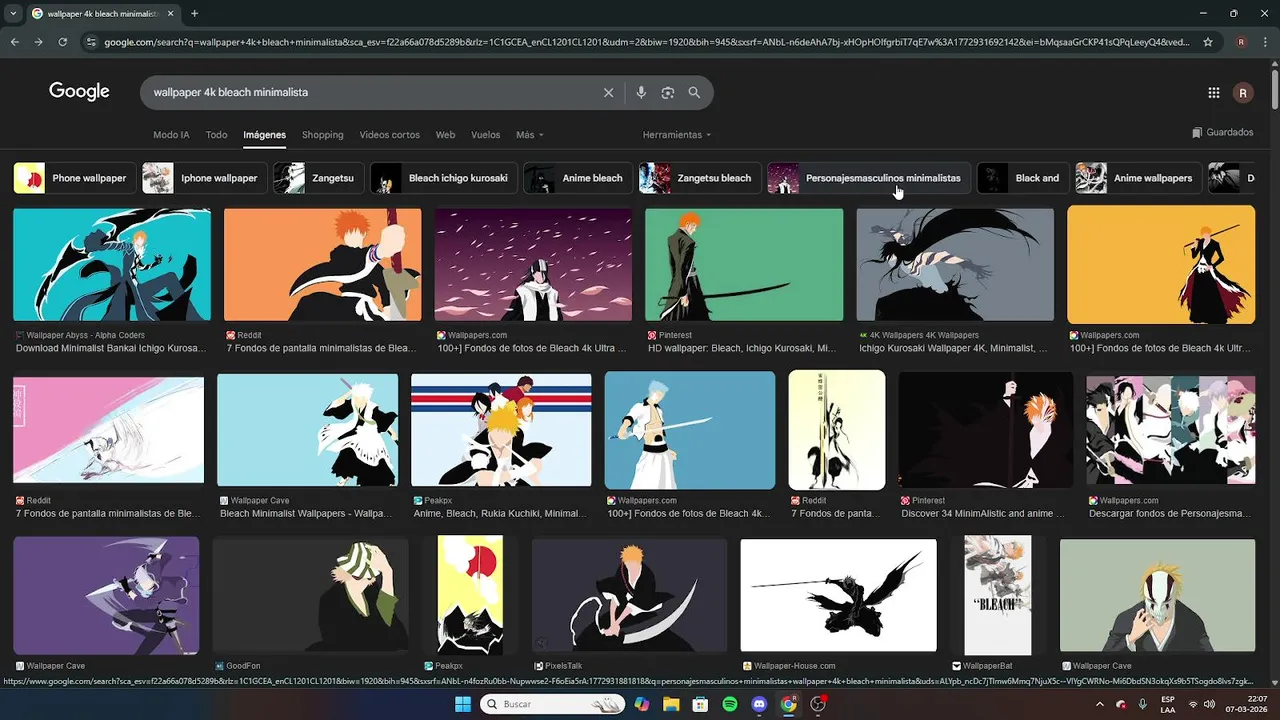Select the Zangetsu filter chip

tap(317, 178)
